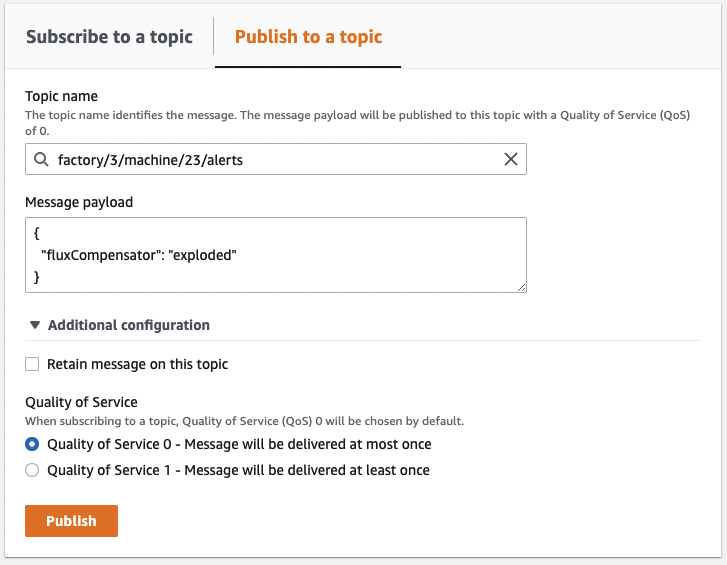
Task: Open the Publish to a topic tab
Action: (308, 37)
